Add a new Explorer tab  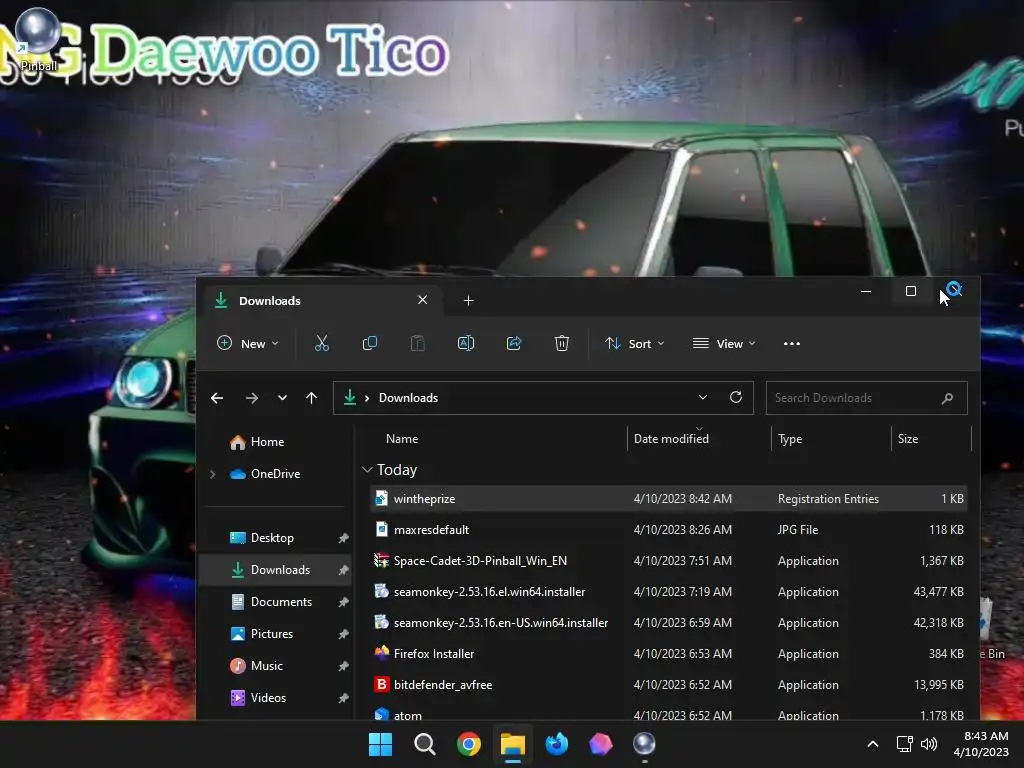point(468,300)
